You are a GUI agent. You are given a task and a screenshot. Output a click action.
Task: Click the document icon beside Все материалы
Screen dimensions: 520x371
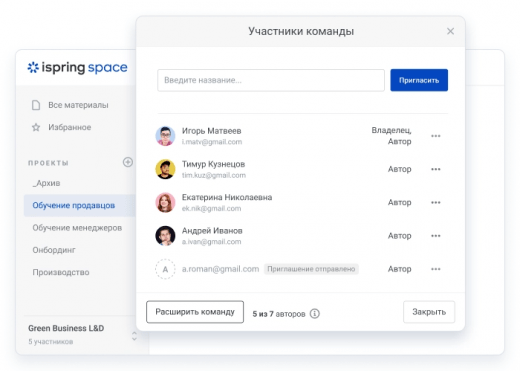pyautogui.click(x=36, y=105)
